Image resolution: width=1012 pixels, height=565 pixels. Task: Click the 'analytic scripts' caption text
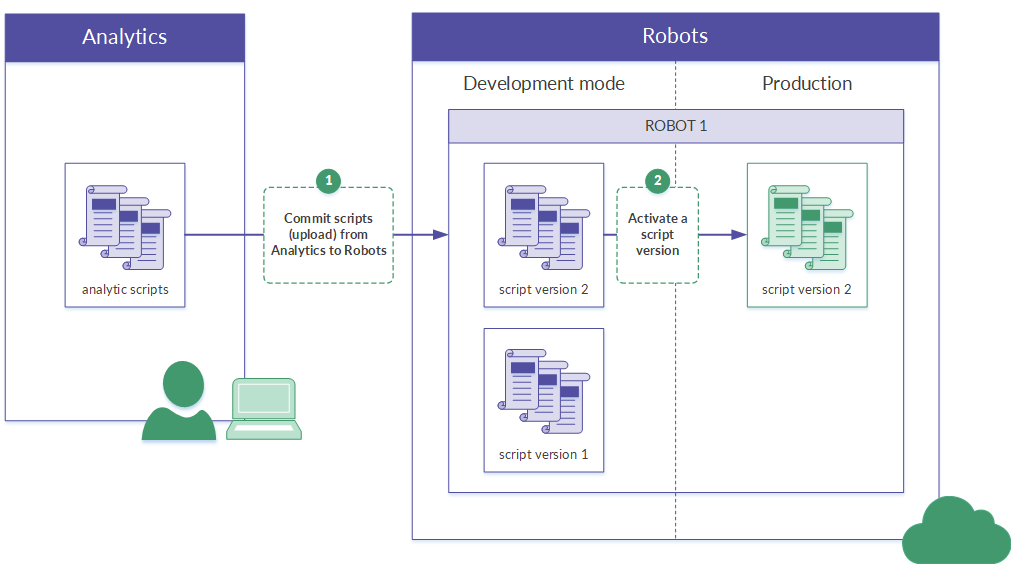(x=125, y=291)
